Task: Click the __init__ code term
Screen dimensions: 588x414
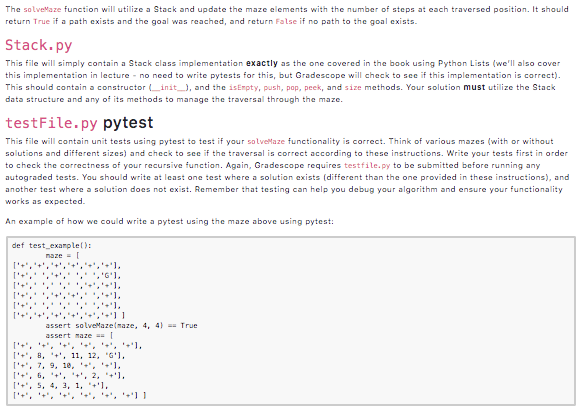Action: coord(169,87)
